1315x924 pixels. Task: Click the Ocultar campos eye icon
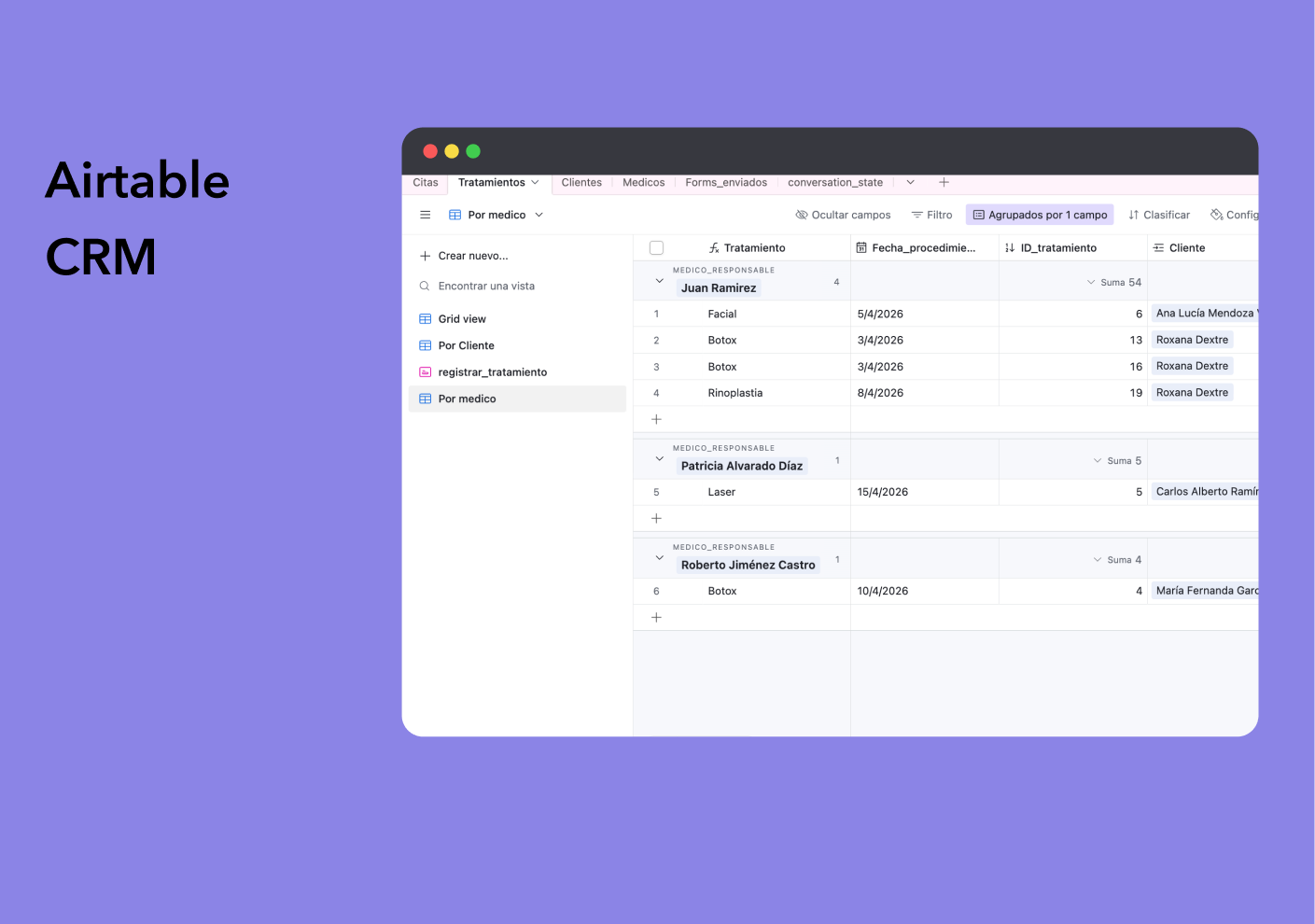(801, 215)
